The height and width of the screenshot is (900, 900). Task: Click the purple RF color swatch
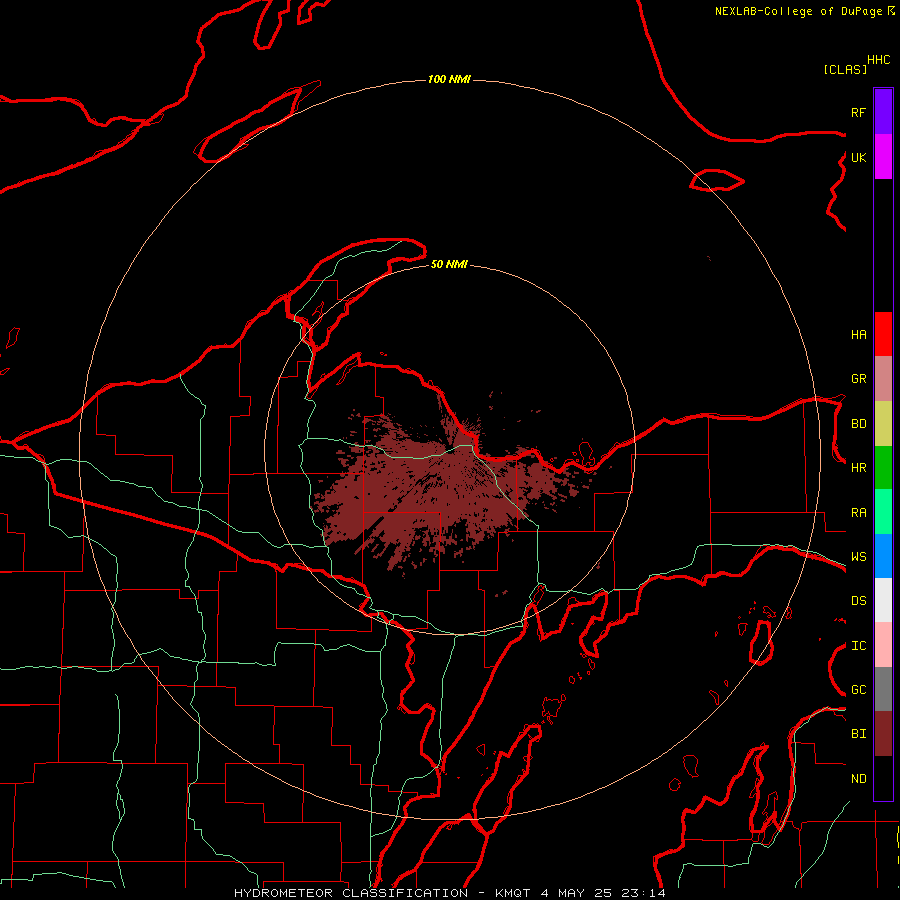click(x=883, y=112)
